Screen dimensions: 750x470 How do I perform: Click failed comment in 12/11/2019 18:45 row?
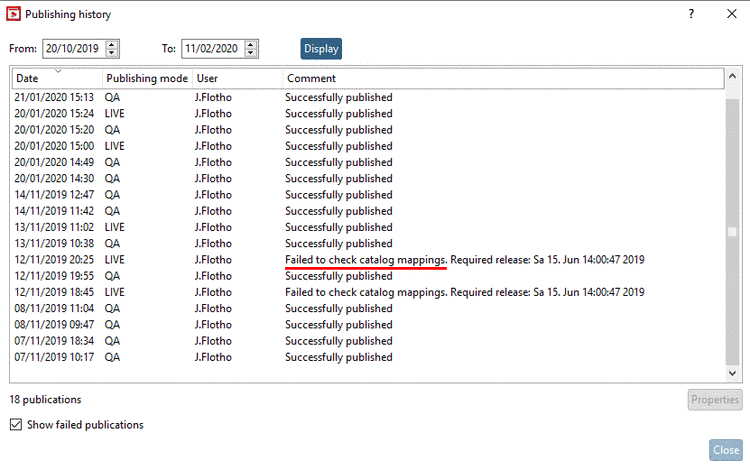coord(464,293)
